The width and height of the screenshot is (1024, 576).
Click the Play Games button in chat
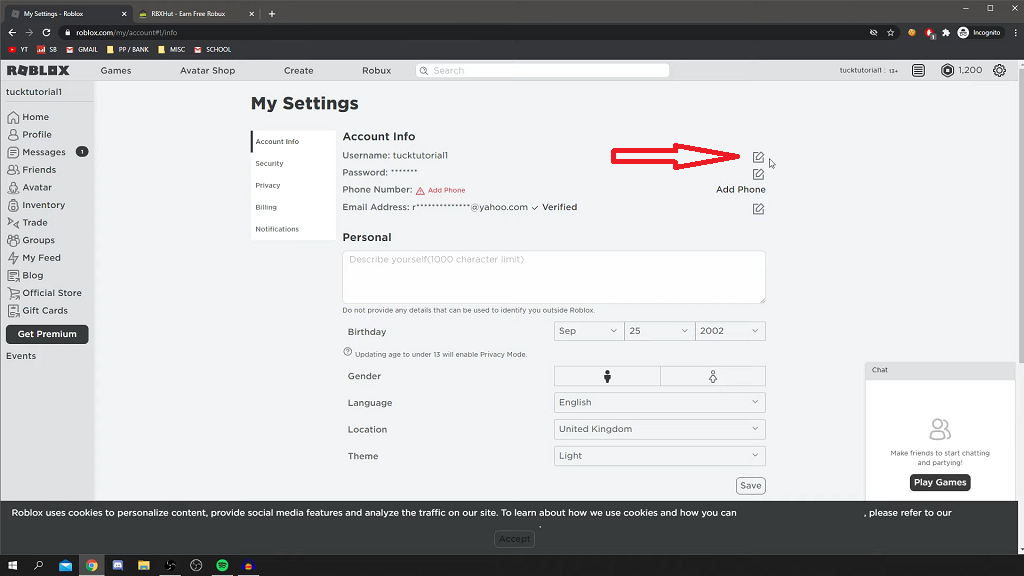[940, 482]
